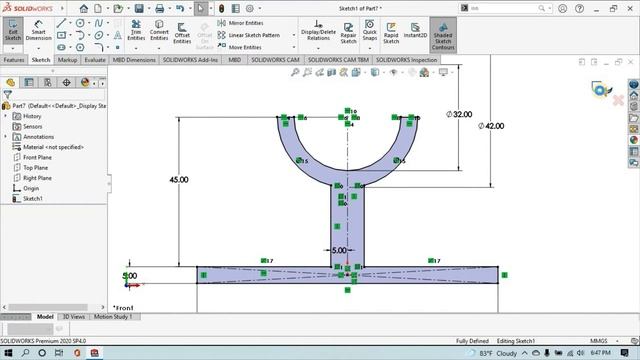
Task: Click the Save icon
Action: pos(139,9)
